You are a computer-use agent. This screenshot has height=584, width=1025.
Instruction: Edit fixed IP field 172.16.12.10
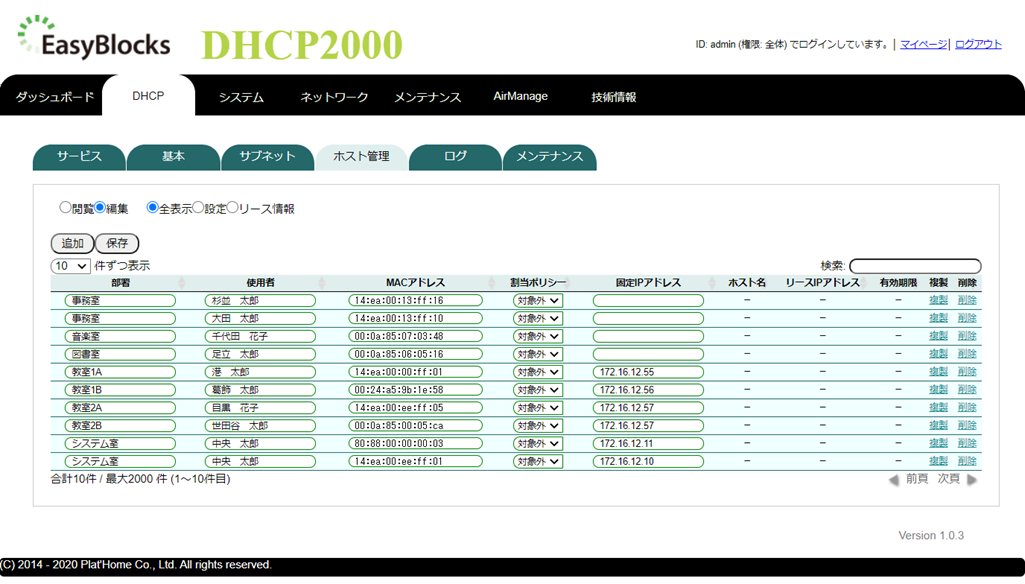point(648,462)
